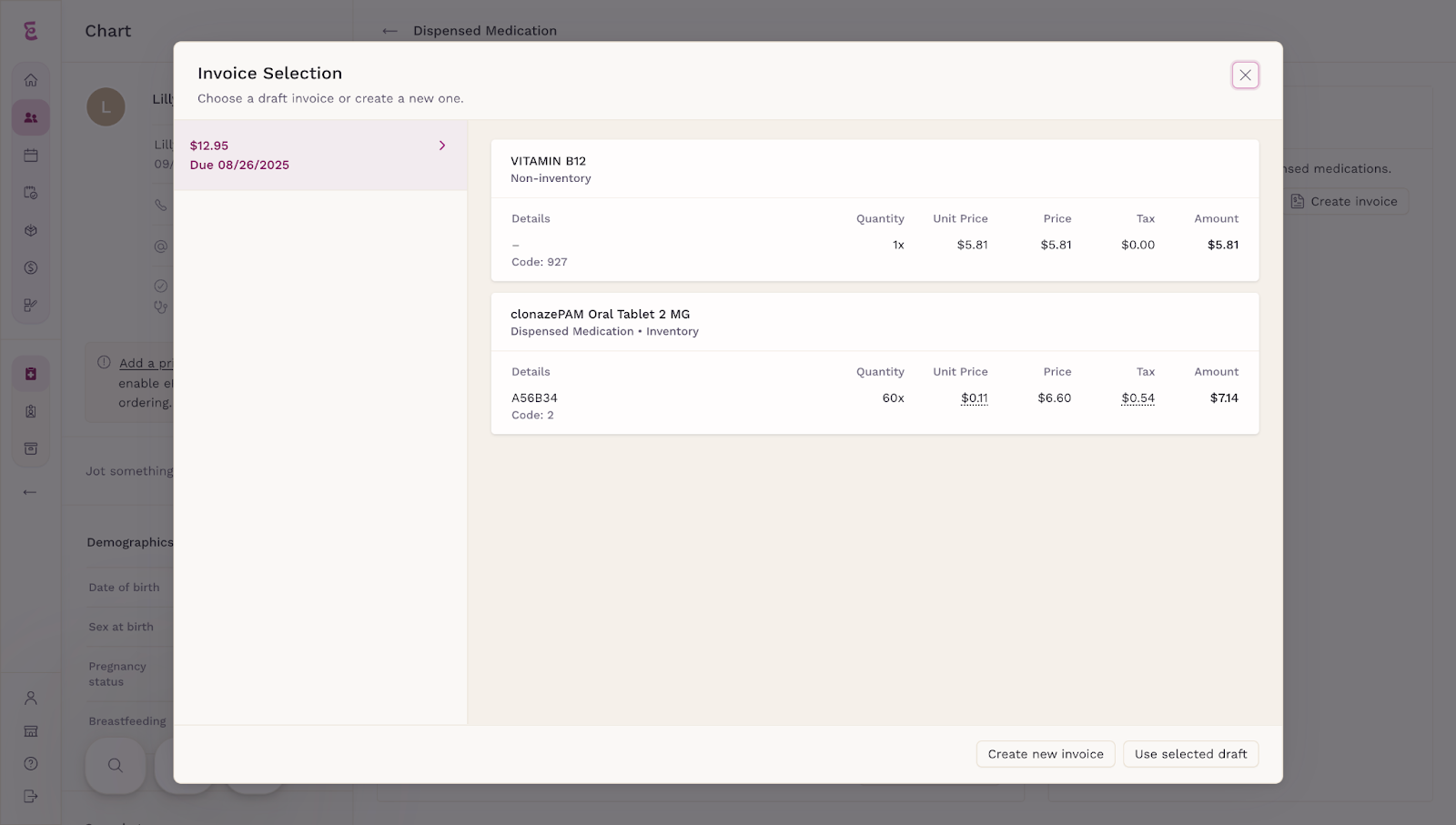Viewport: 1456px width, 825px height.
Task: Open the help question-mark sidebar icon
Action: click(x=31, y=764)
